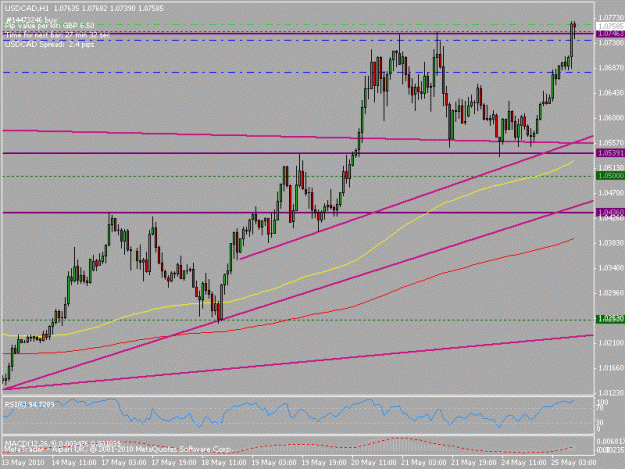Viewport: 625px width, 469px height.
Task: Click the 'Pip value per lot: GBP 6.50' text
Action: pyautogui.click(x=49, y=26)
